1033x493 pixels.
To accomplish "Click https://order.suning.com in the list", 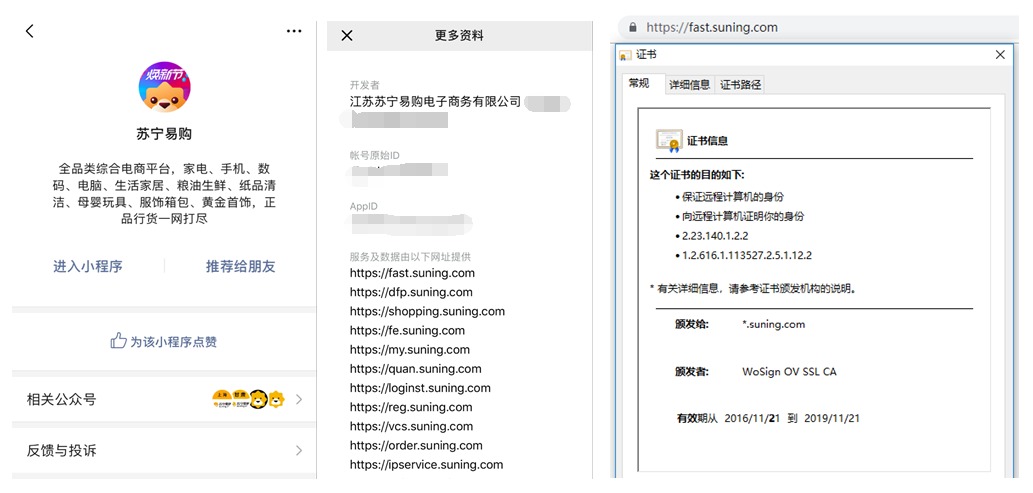I will (416, 445).
